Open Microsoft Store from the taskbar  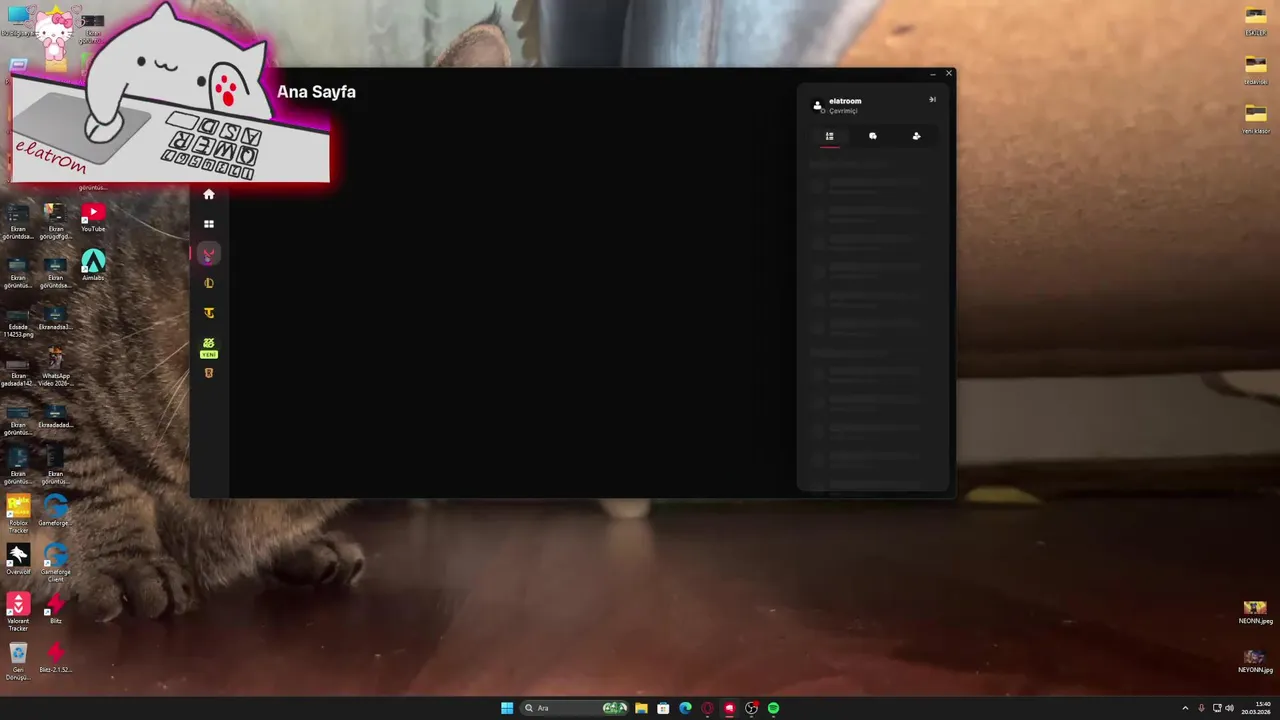pos(663,708)
